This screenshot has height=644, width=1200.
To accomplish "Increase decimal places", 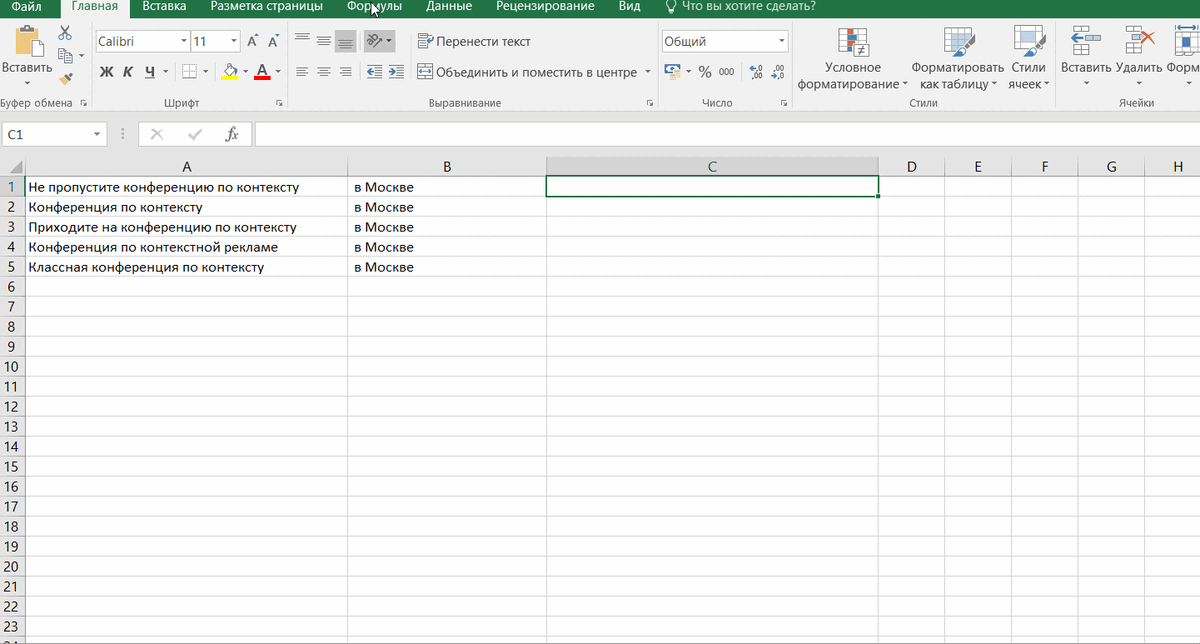I will 756,72.
